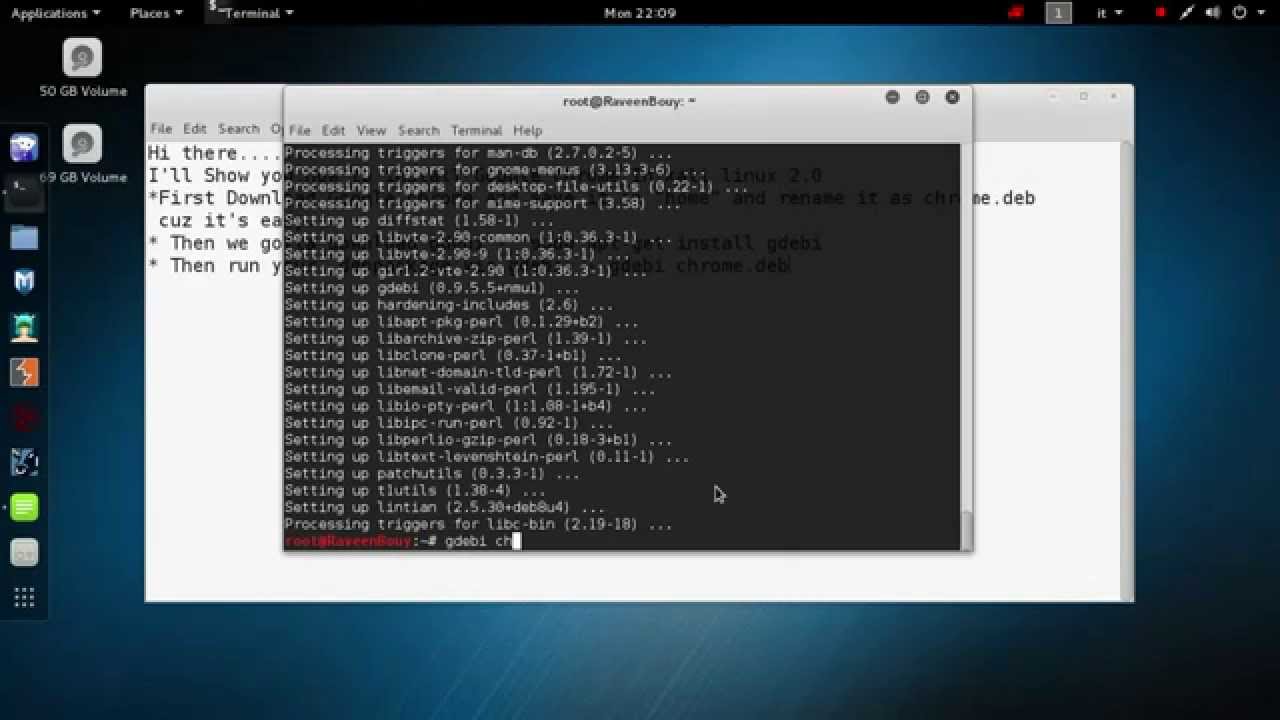Open the workspace 1 indicator
This screenshot has width=1280, height=720.
pyautogui.click(x=1058, y=13)
